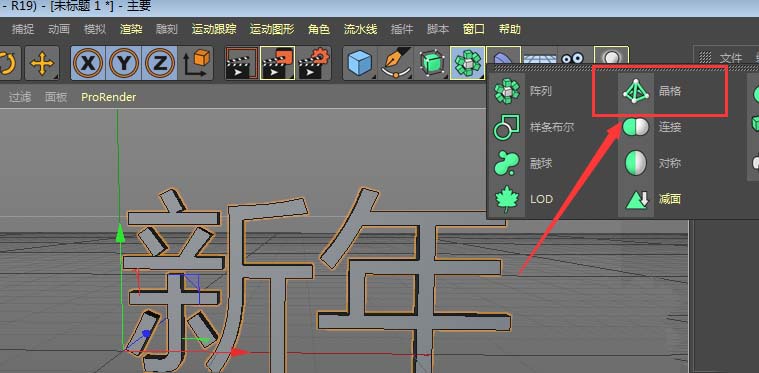This screenshot has height=373, width=759.
Task: Open the 渲染 menu
Action: [131, 29]
